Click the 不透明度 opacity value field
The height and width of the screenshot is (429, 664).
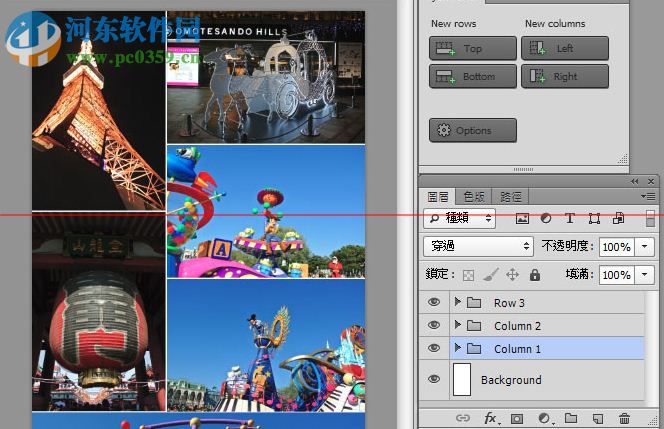coord(616,246)
